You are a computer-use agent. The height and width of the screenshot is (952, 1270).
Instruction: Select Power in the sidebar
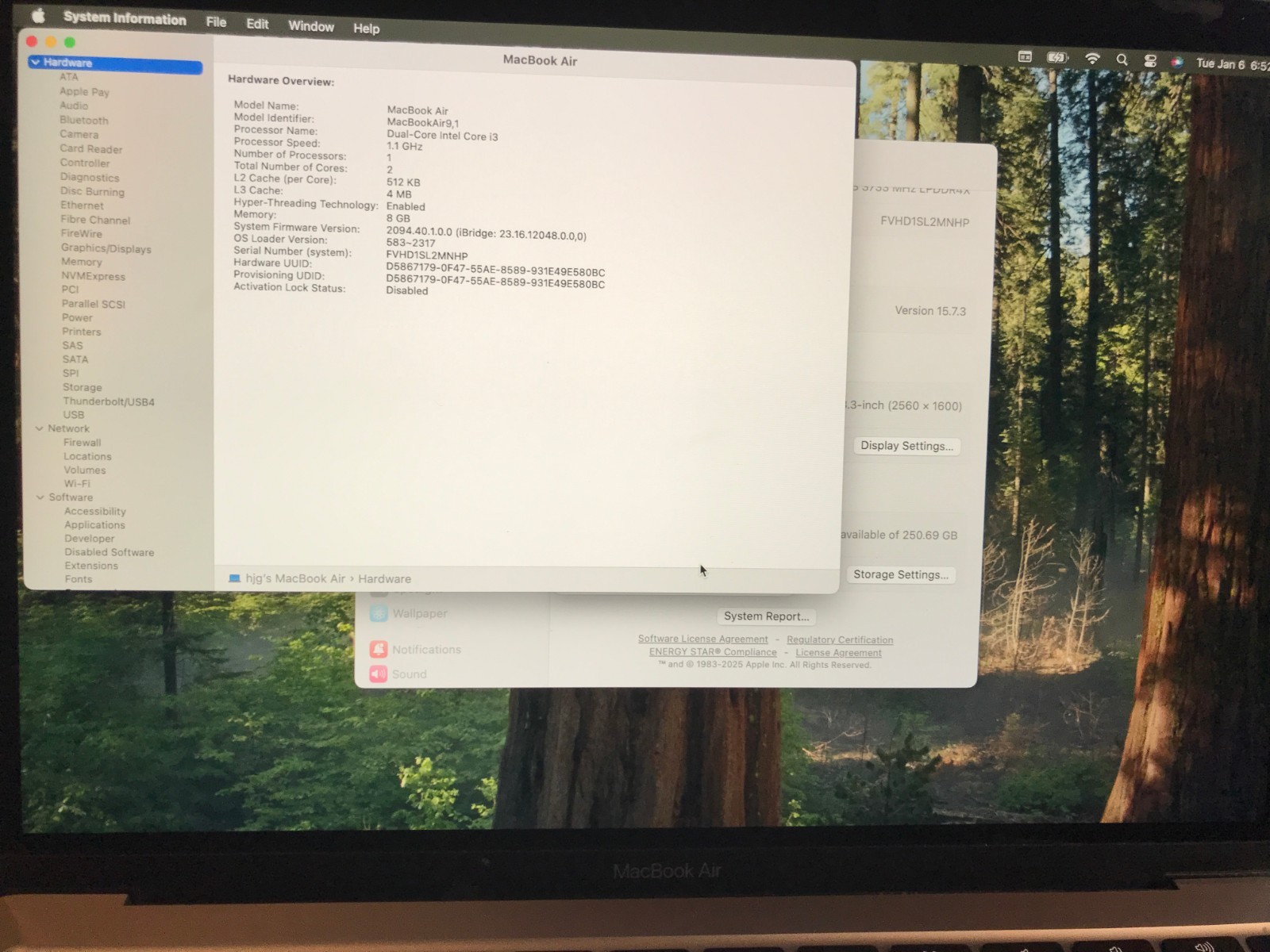click(77, 317)
